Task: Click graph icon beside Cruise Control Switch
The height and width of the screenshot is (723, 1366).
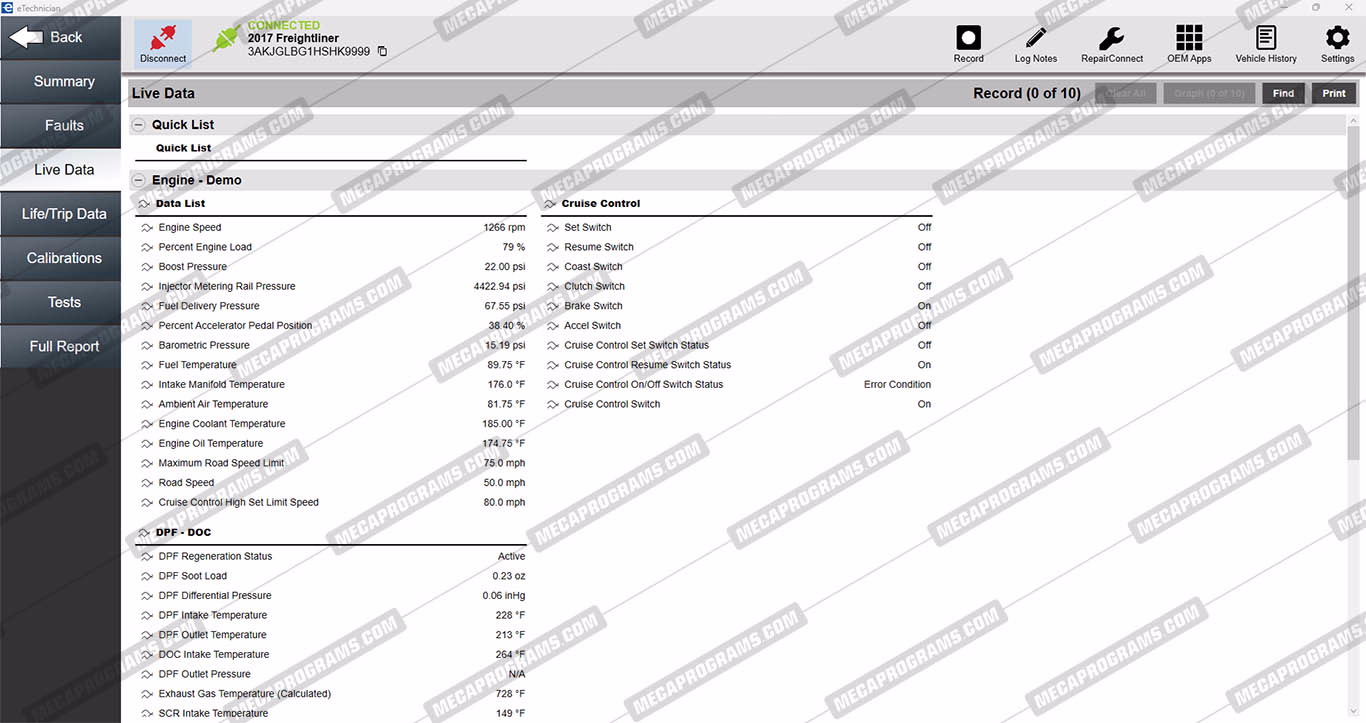Action: pos(553,404)
